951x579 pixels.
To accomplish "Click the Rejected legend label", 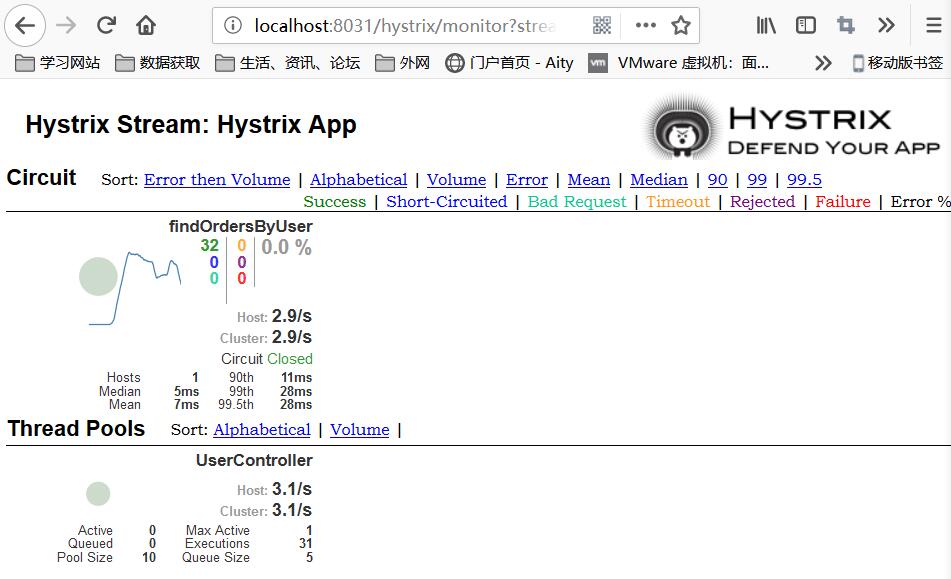I will (x=762, y=202).
